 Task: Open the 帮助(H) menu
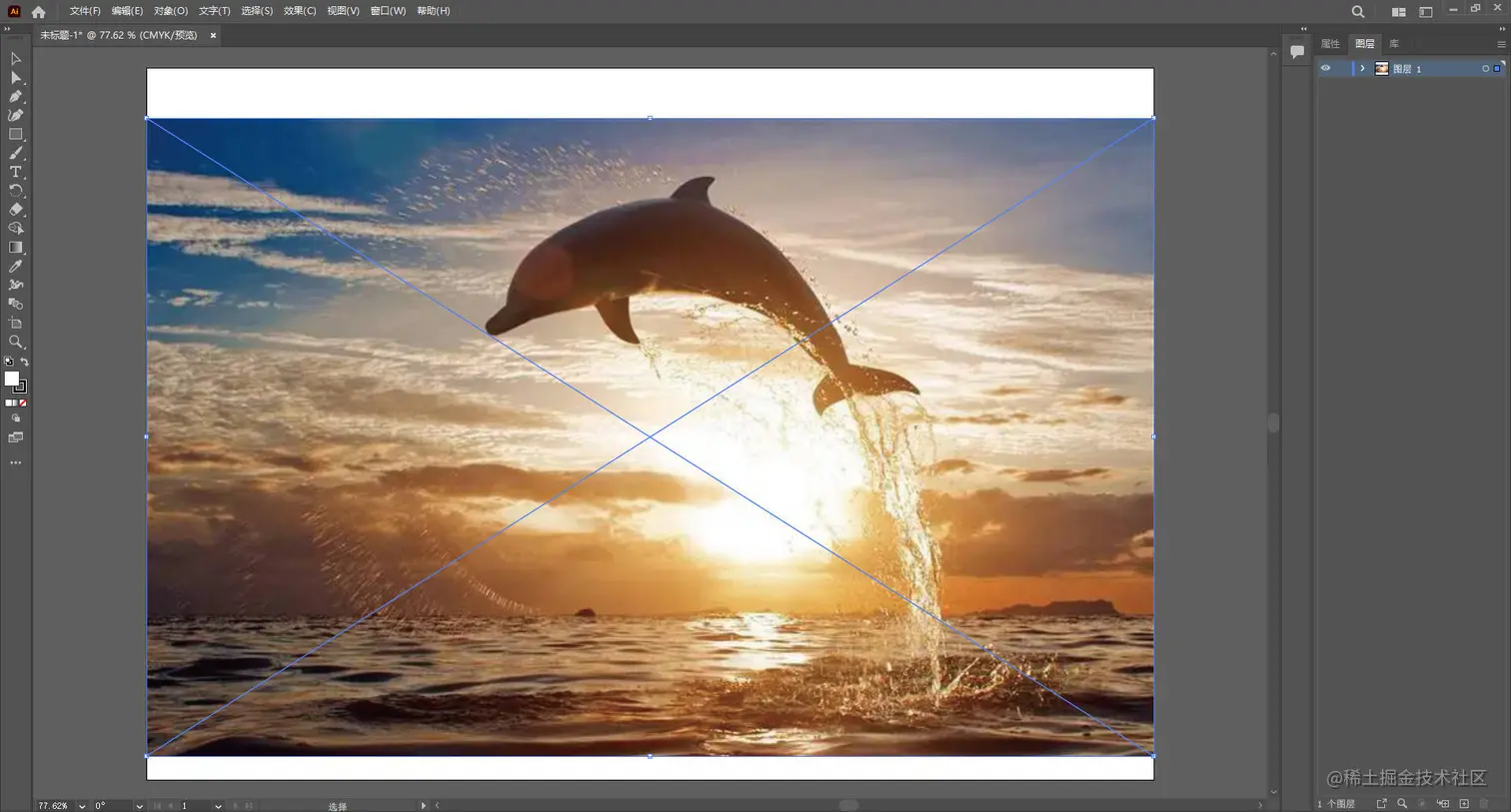click(x=433, y=11)
